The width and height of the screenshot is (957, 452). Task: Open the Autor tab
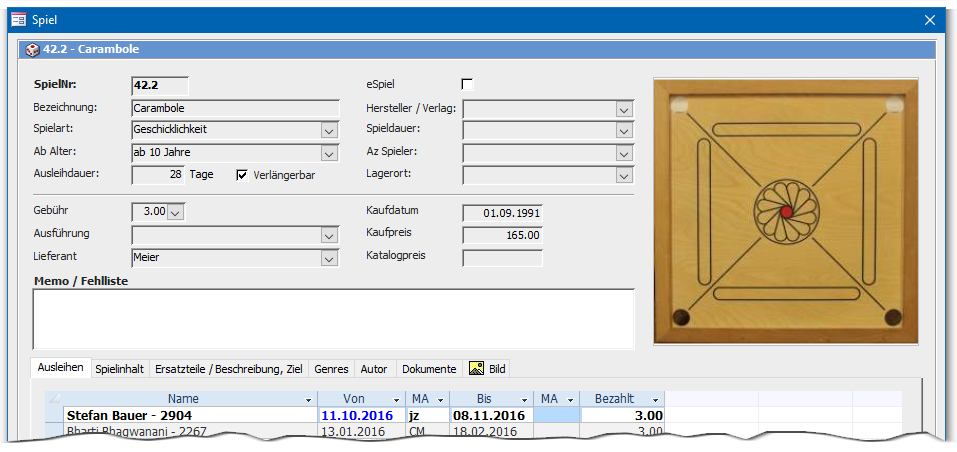coord(374,368)
